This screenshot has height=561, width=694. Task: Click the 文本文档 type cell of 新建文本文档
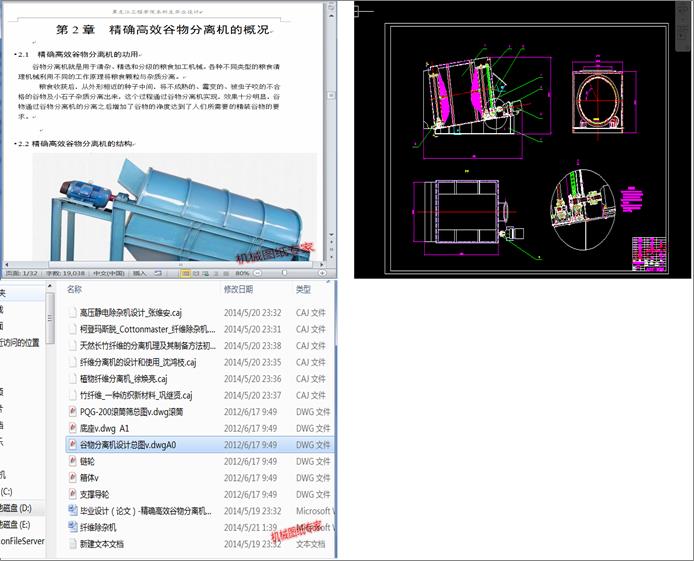(311, 544)
